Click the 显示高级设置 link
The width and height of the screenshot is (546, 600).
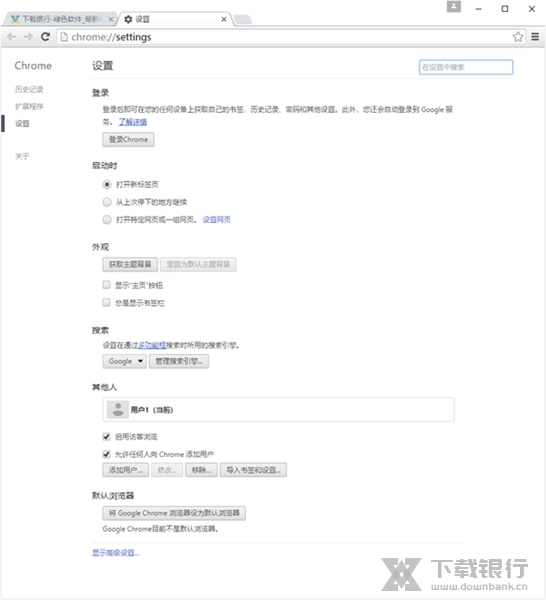(x=116, y=553)
